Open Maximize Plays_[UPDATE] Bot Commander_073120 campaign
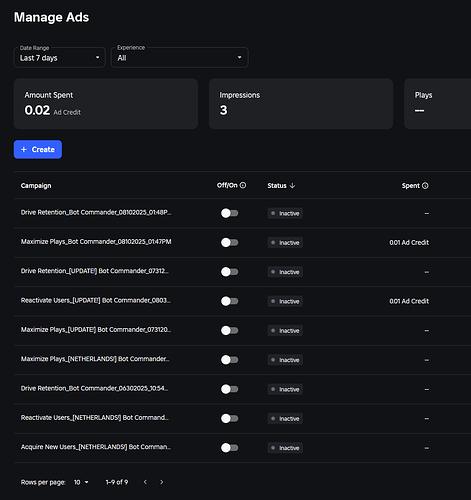471x500 pixels. 96,330
